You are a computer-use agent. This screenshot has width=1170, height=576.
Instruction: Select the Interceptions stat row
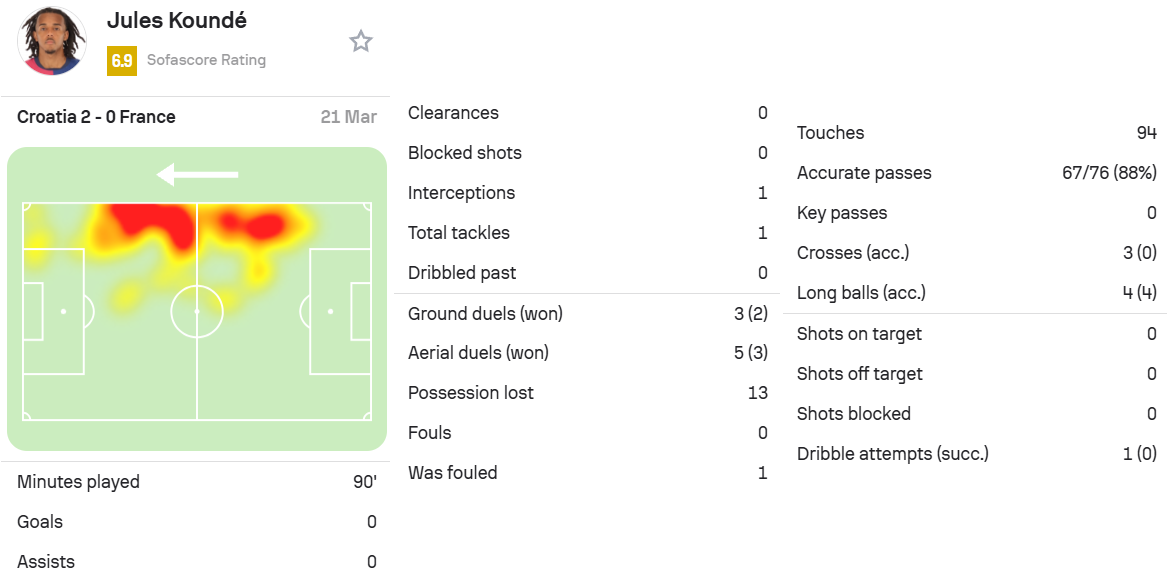[588, 193]
